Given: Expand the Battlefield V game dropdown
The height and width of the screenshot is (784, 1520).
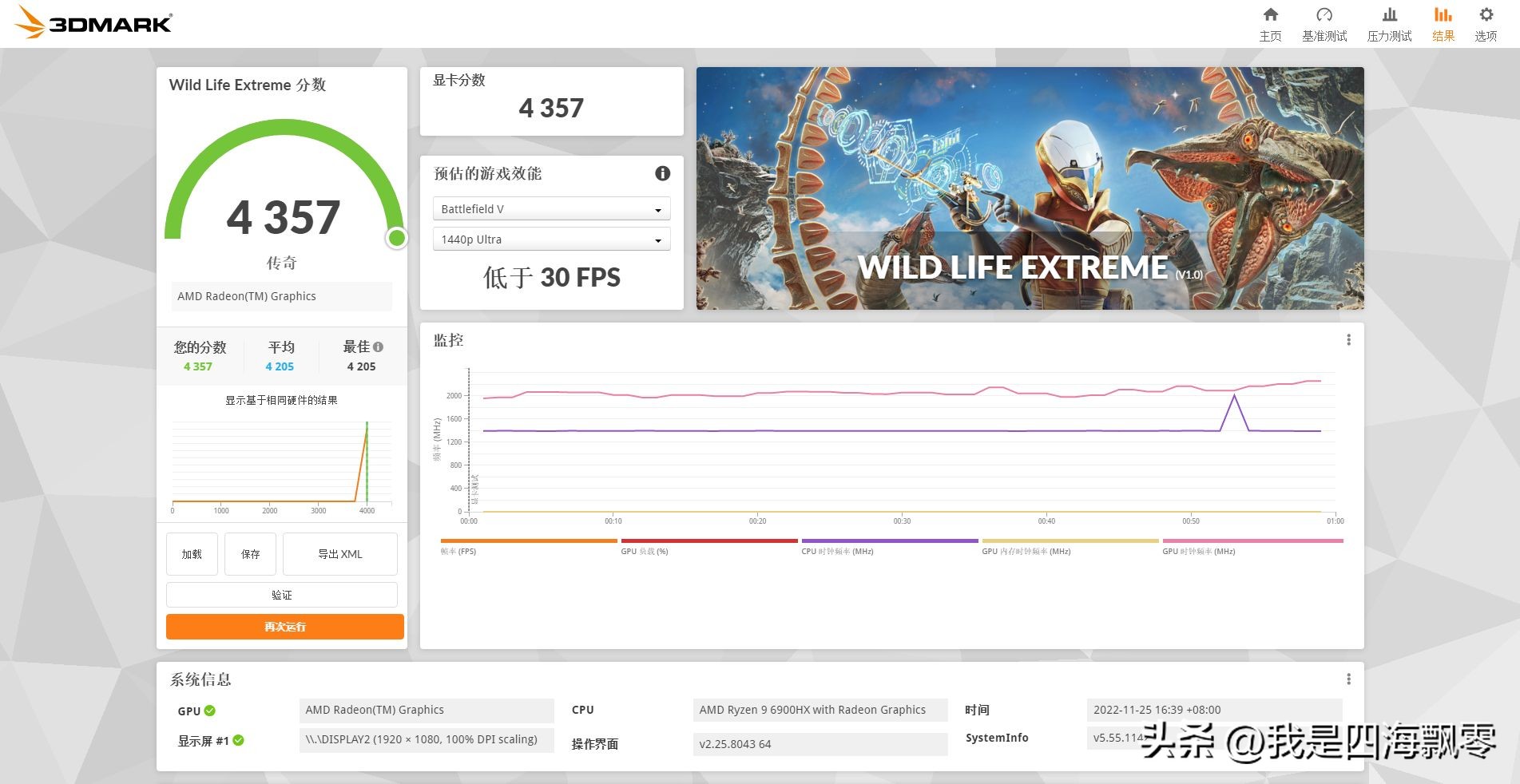Looking at the screenshot, I should (551, 209).
